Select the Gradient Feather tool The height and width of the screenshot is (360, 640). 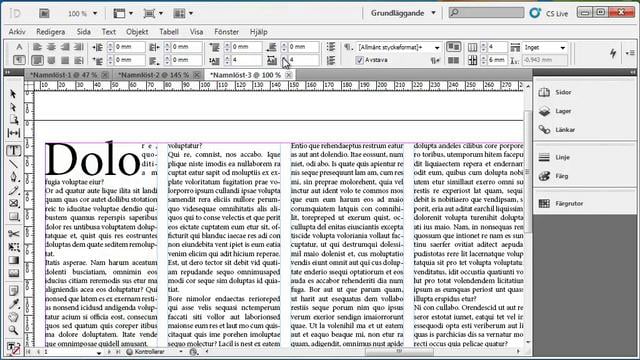[x=13, y=273]
